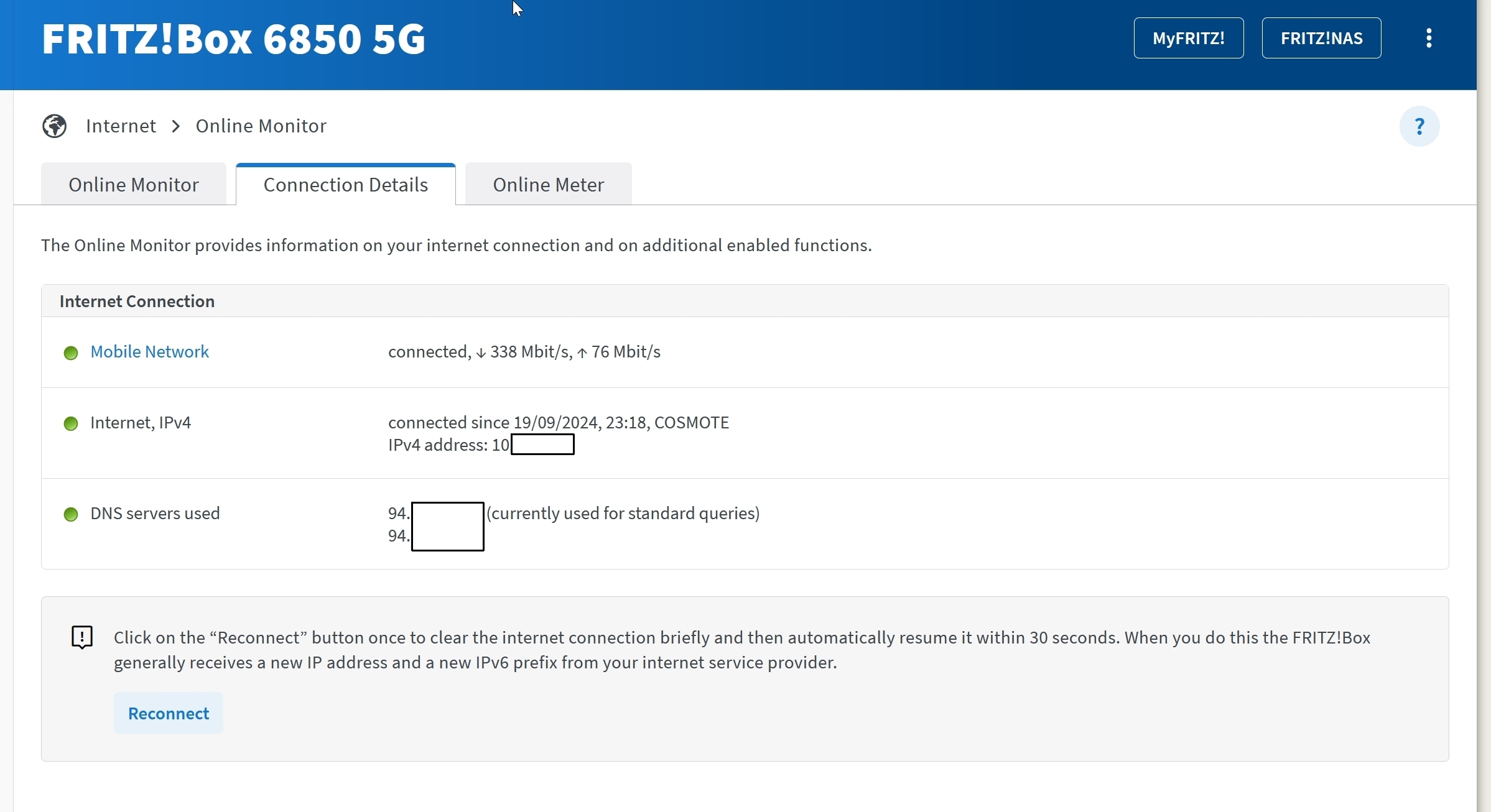Click the FRITZ!Box 6850 5G title

(234, 39)
